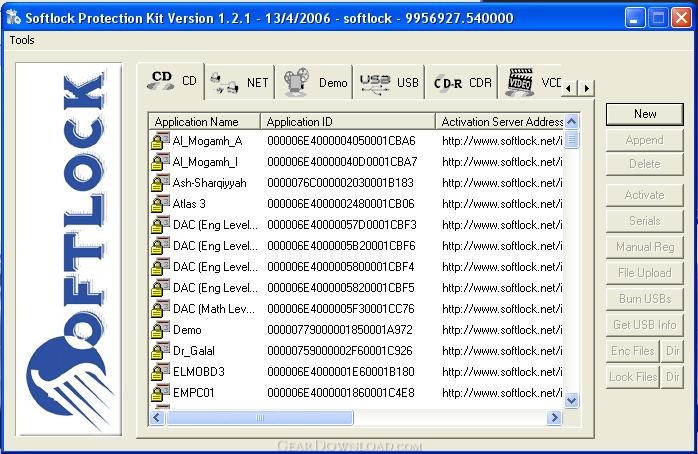Screen dimensions: 698x454
Task: Select the EMPC01 application name
Action: 194,393
